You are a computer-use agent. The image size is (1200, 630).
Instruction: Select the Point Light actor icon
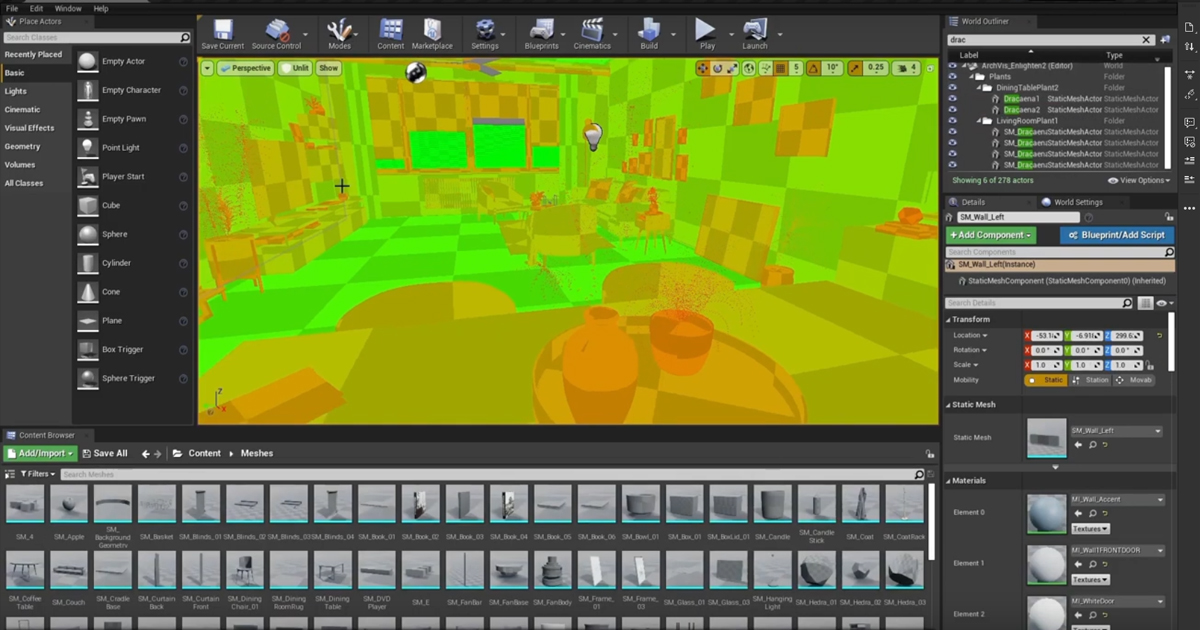coord(88,148)
